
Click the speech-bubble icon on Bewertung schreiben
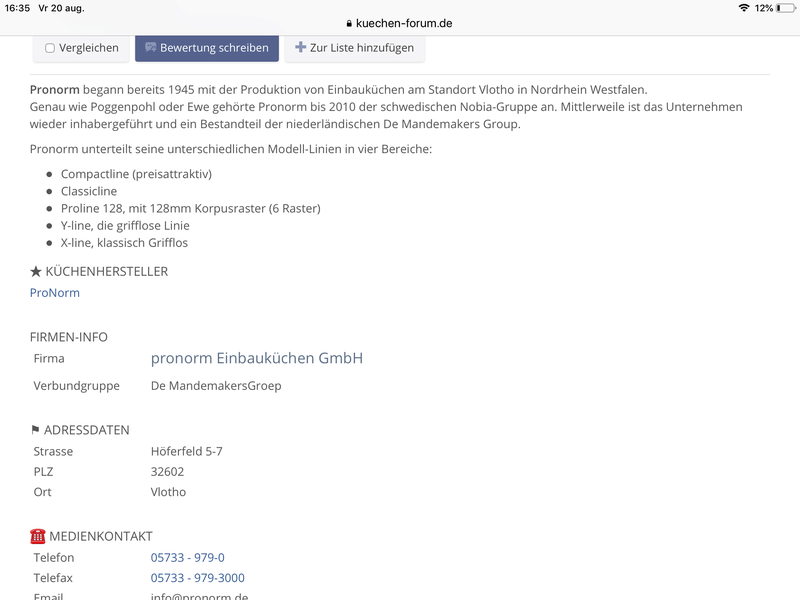click(x=151, y=47)
